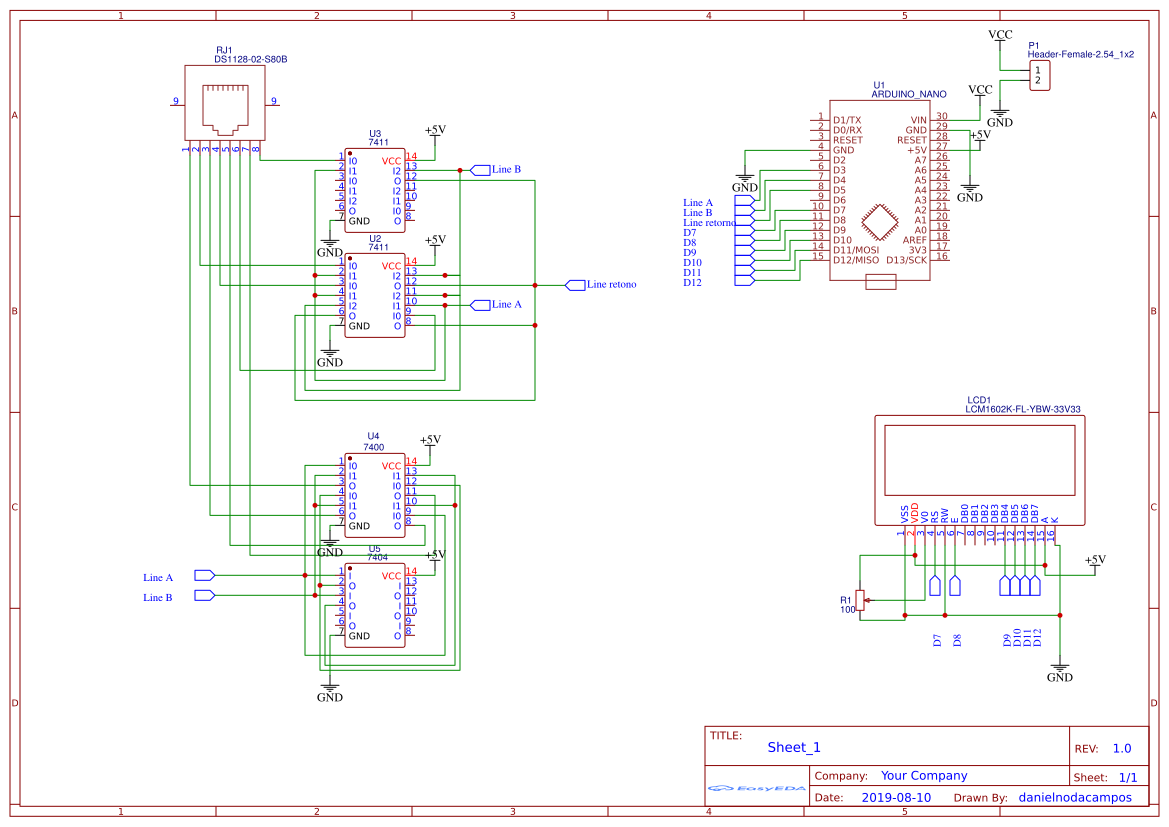Click the date 2019-08-10
This screenshot has height=827, width=1169.
(896, 797)
